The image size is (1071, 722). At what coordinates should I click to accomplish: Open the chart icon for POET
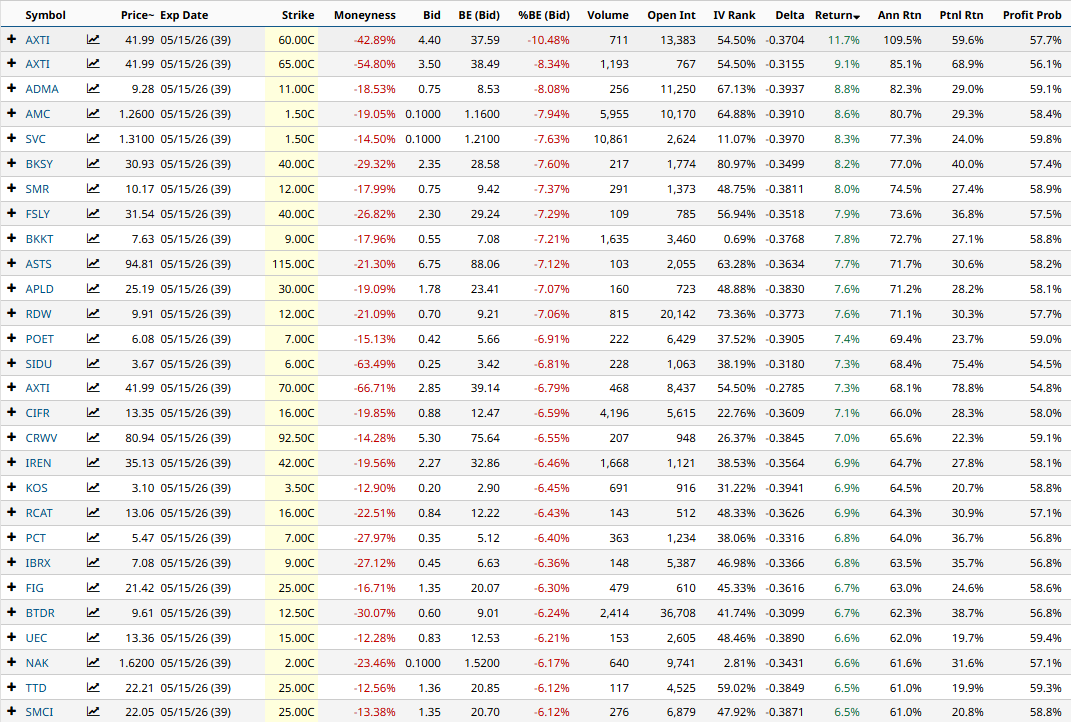[93, 339]
